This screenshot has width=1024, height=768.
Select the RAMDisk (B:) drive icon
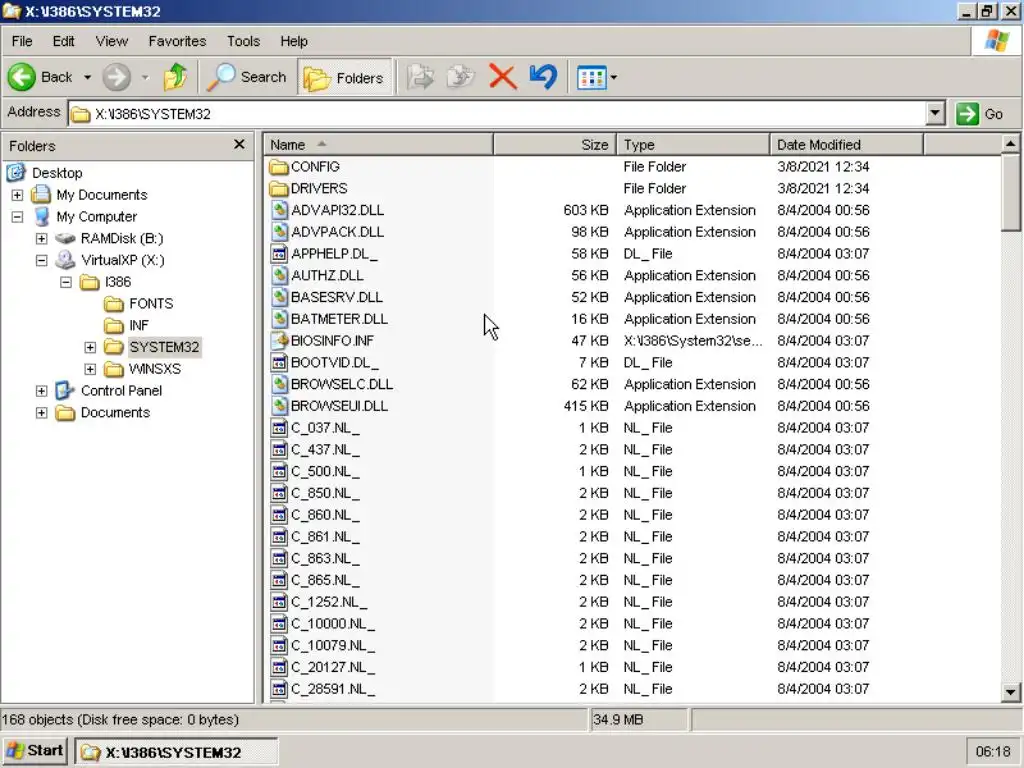[x=65, y=238]
